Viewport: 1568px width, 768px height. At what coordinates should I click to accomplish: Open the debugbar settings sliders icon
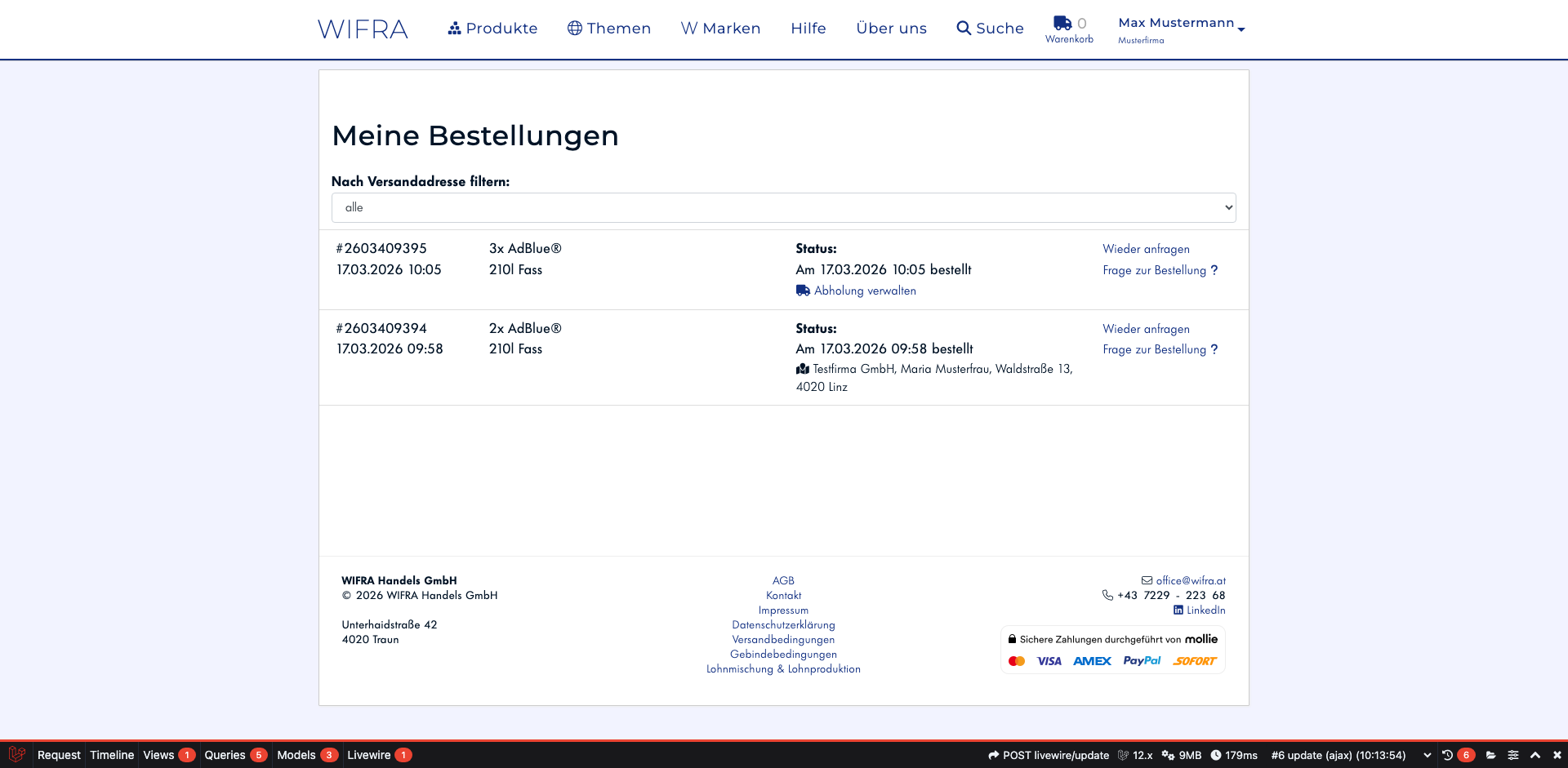[1513, 755]
